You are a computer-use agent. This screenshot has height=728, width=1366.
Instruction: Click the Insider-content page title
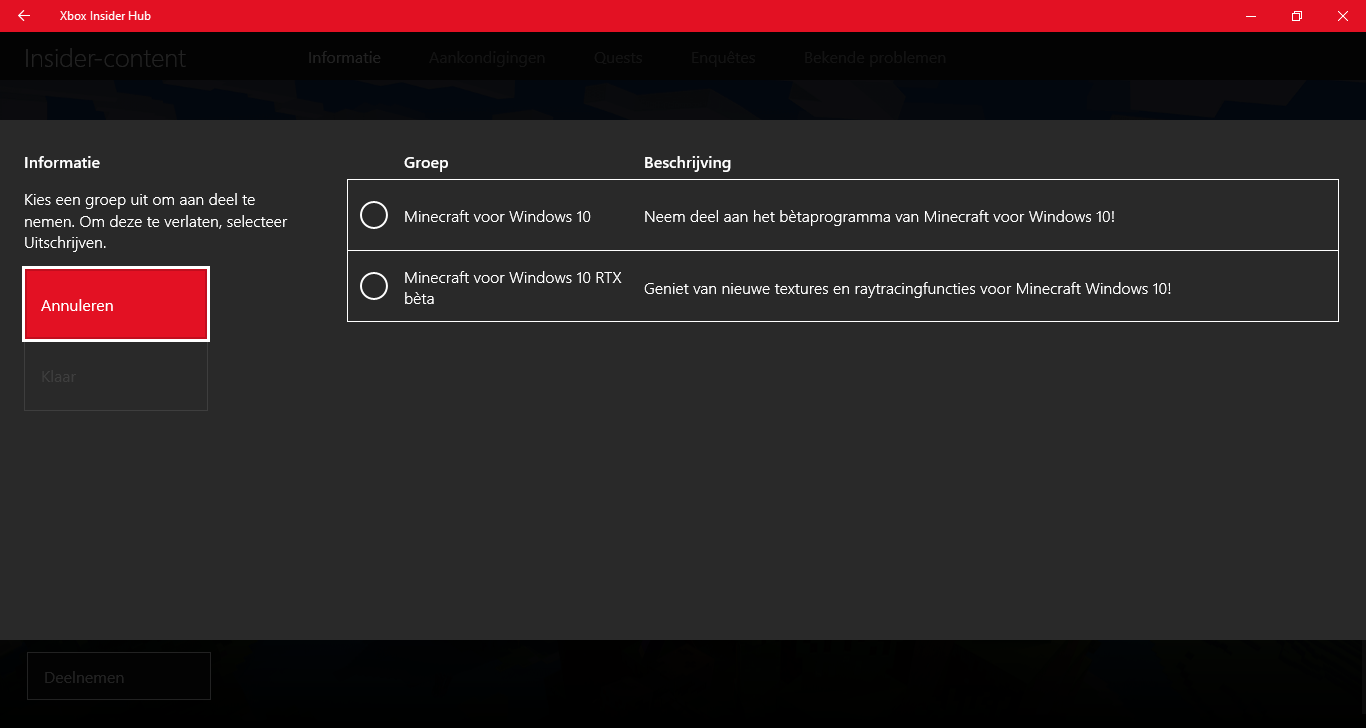click(x=105, y=58)
